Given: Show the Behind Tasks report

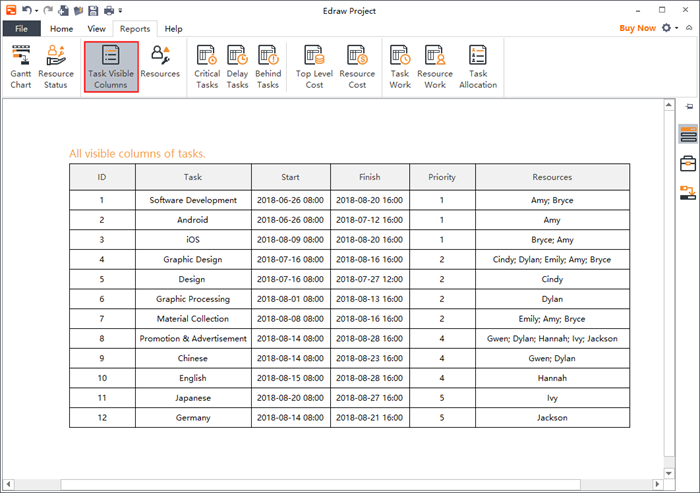Looking at the screenshot, I should (268, 67).
